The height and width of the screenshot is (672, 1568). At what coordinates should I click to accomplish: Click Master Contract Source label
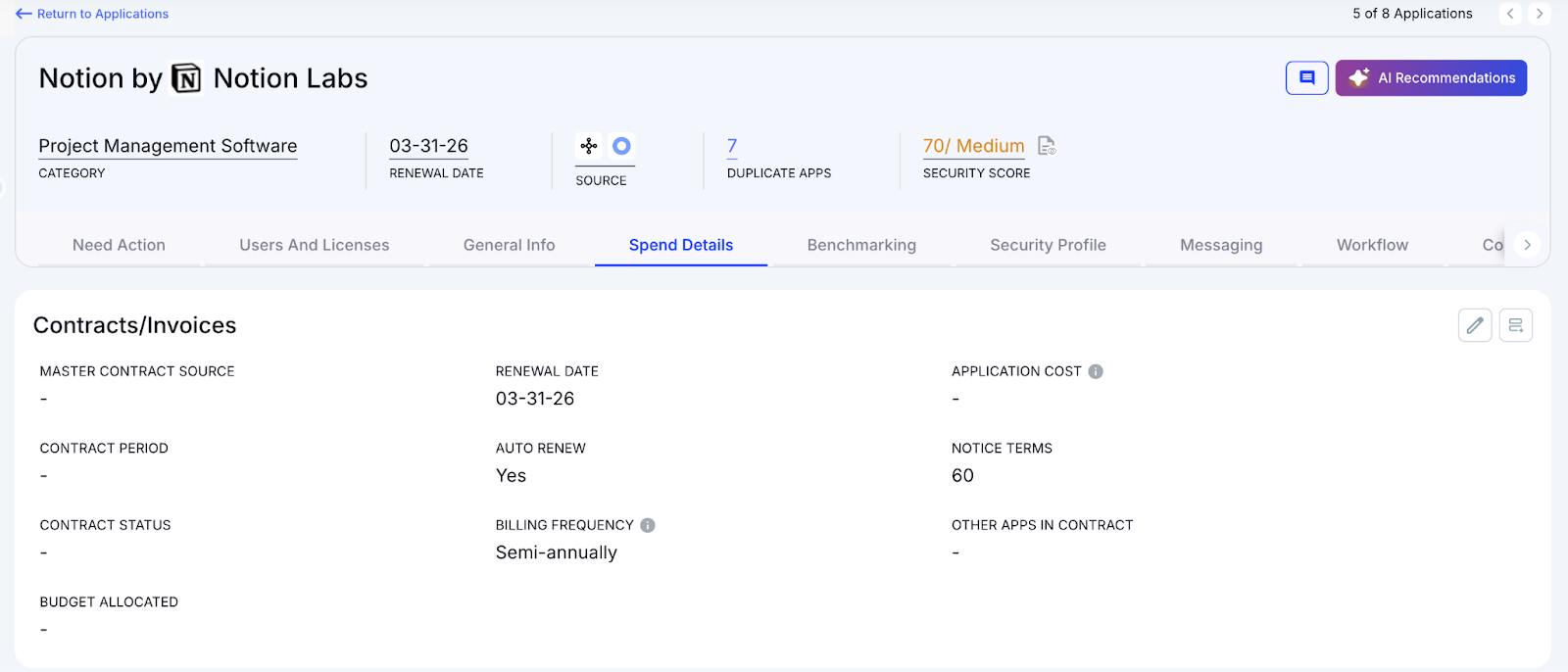[137, 371]
